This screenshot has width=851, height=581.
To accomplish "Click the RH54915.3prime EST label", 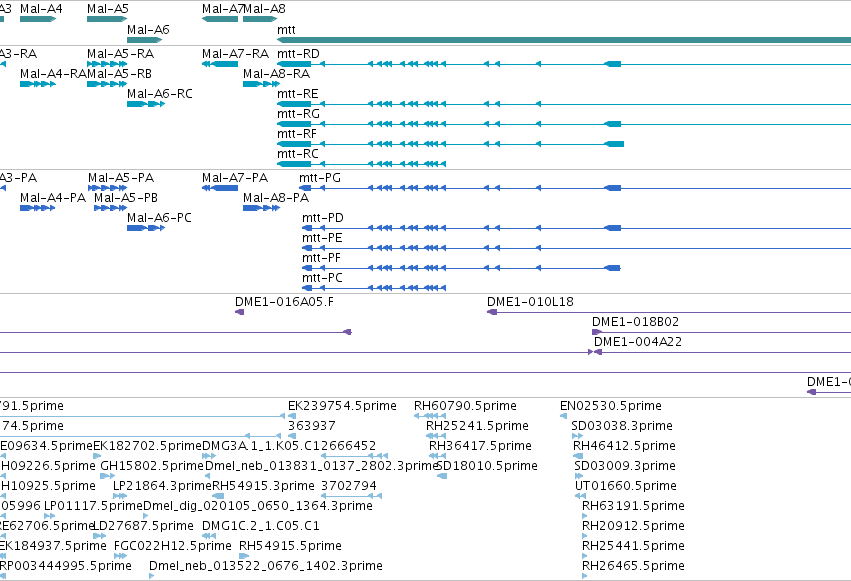I will 263,487.
